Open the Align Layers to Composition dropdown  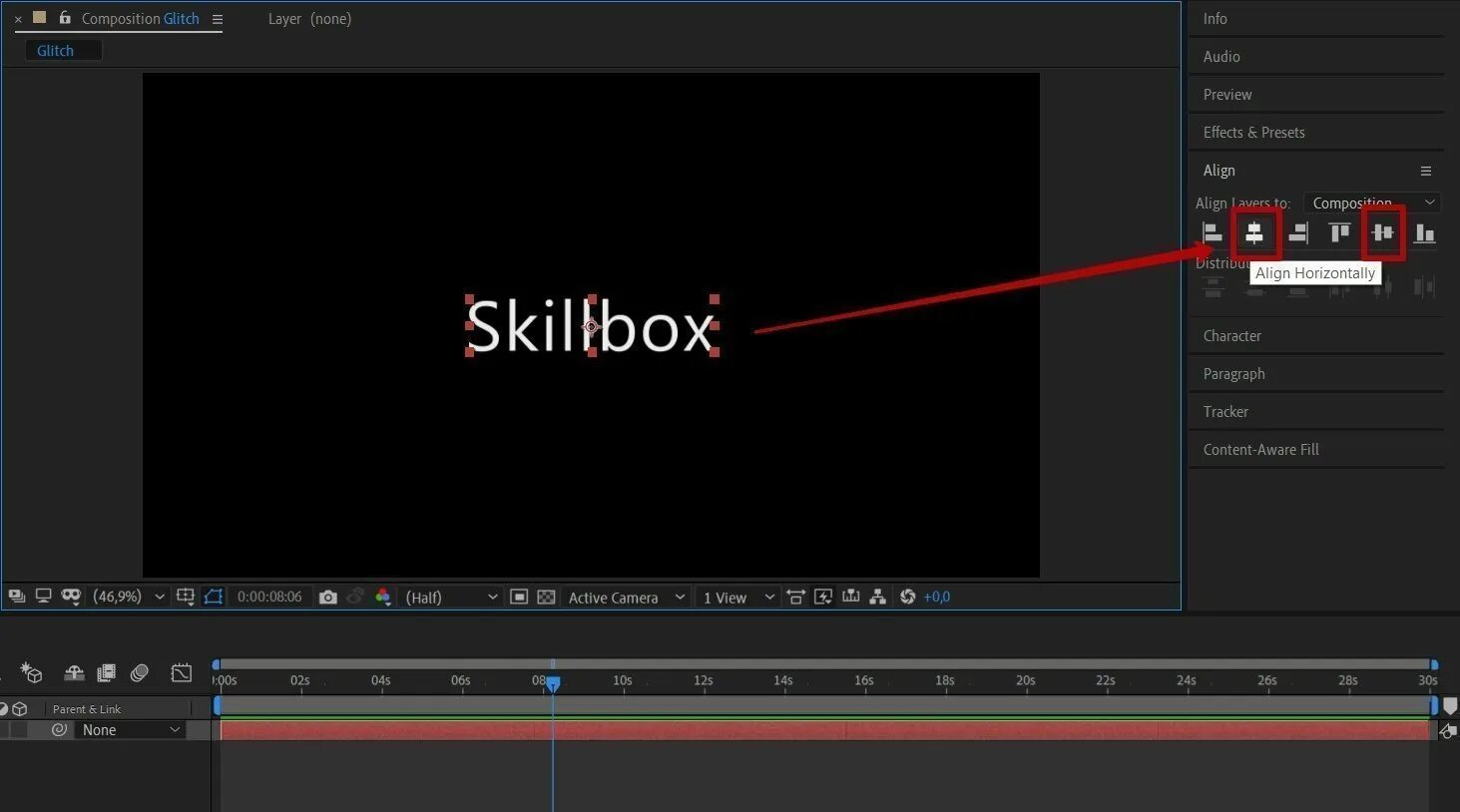coord(1373,203)
